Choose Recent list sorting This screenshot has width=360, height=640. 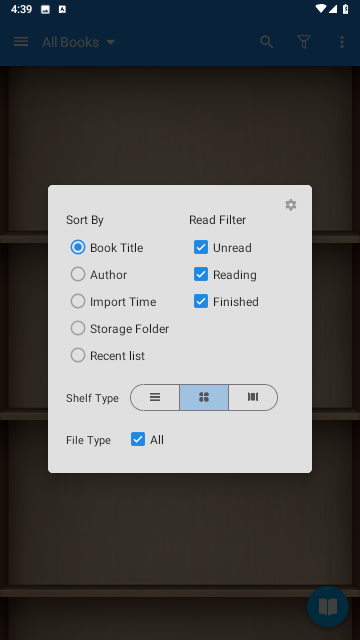click(108, 355)
